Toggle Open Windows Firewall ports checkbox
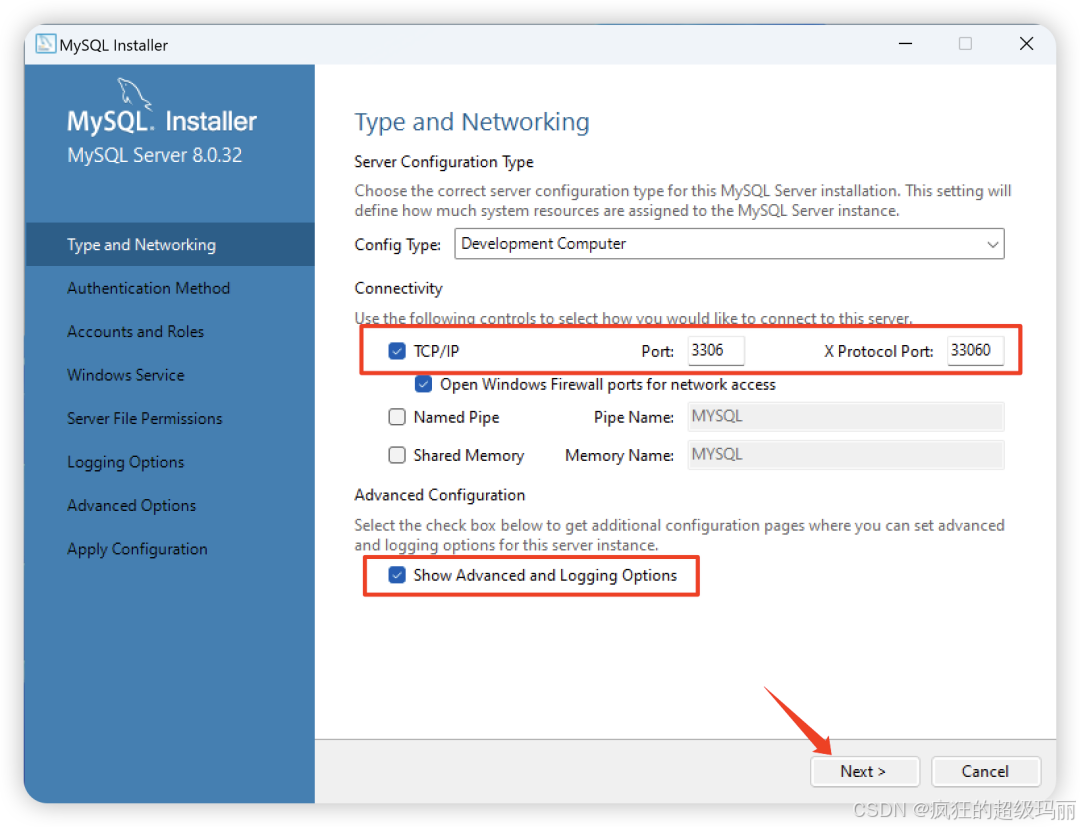 (x=424, y=384)
